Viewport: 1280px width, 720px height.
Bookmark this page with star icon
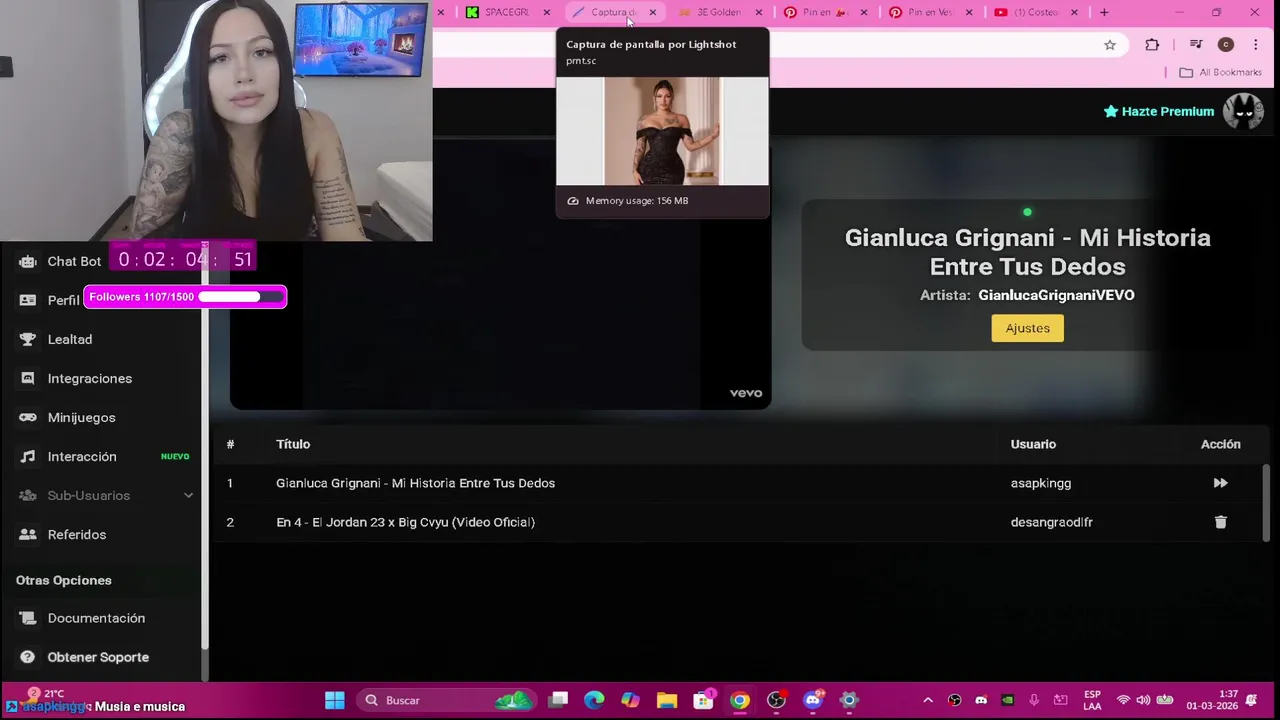1110,44
